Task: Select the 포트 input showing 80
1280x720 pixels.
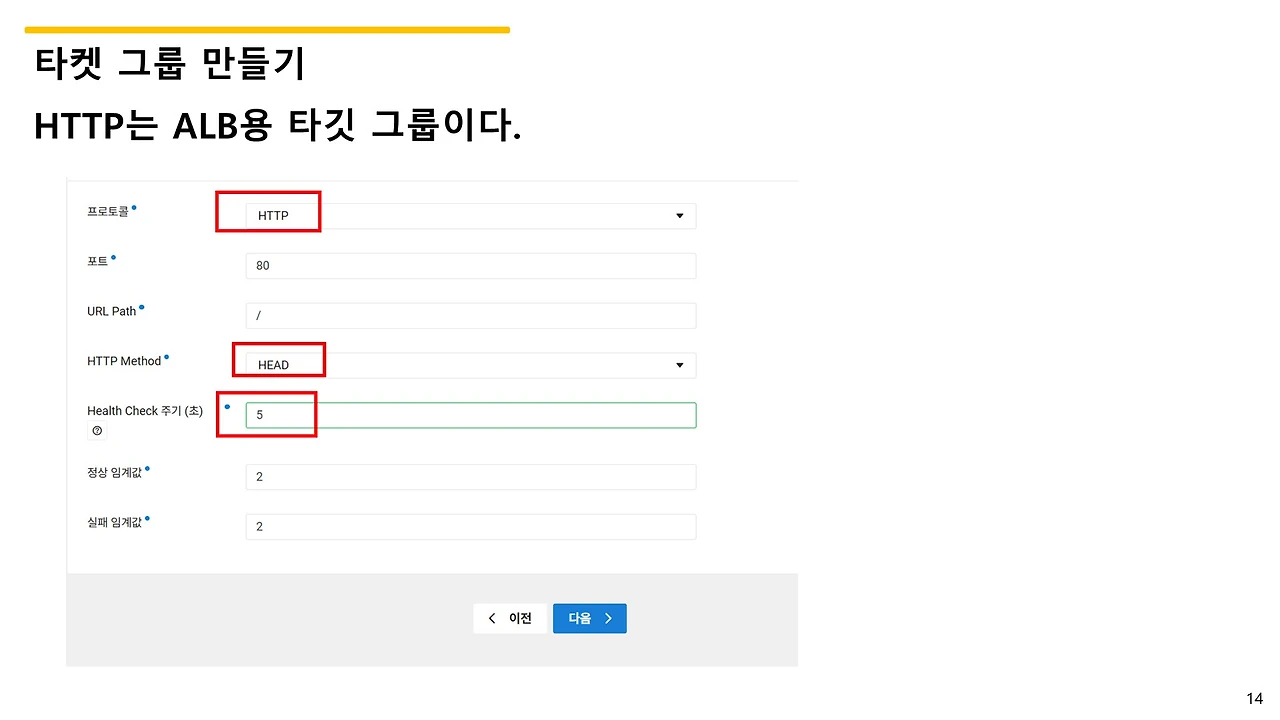Action: [470, 265]
